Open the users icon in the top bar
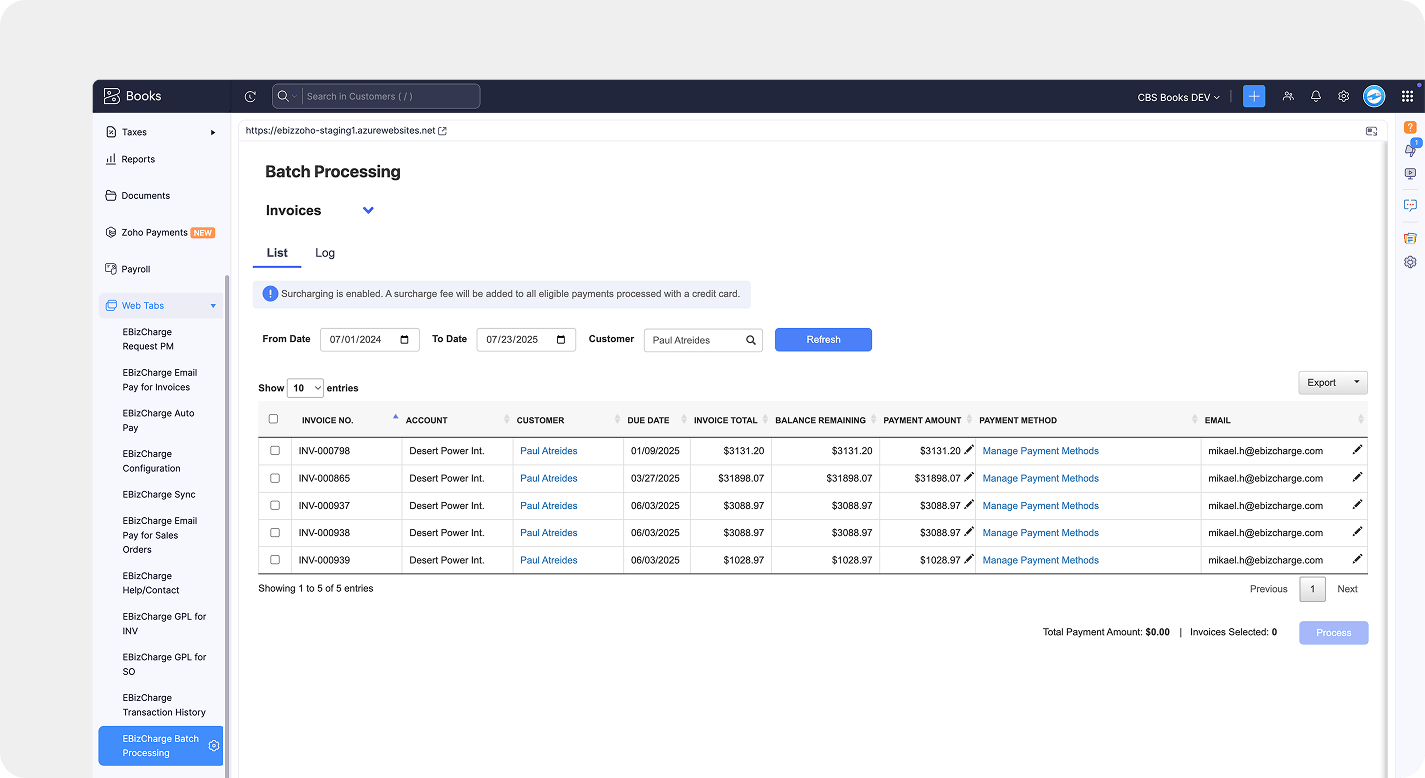 1288,96
